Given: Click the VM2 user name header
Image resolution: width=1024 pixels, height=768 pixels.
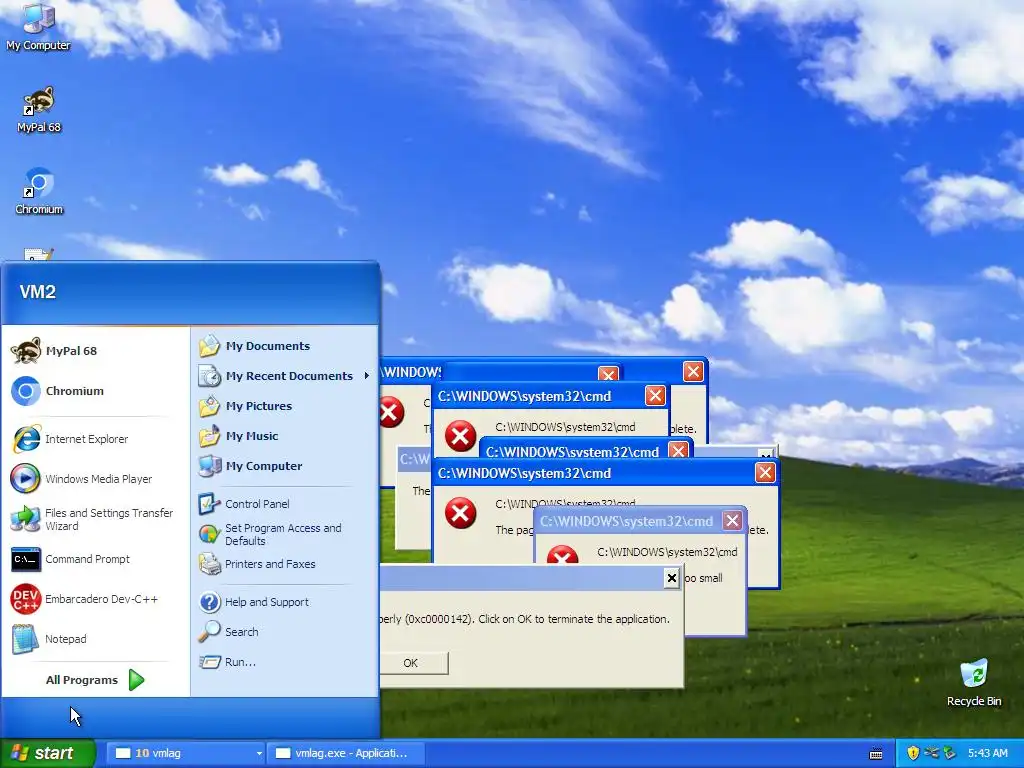Looking at the screenshot, I should coord(38,291).
